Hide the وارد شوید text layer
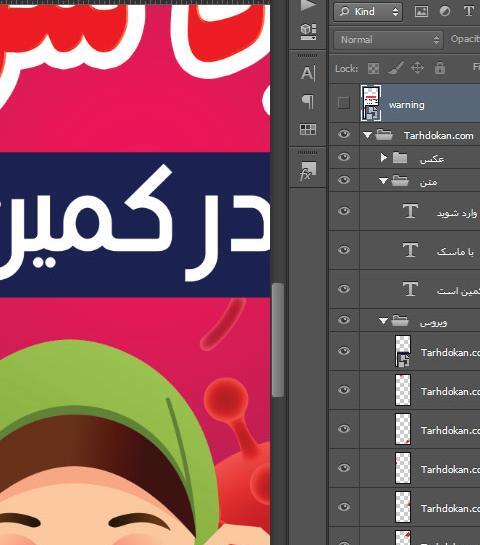 pos(344,211)
